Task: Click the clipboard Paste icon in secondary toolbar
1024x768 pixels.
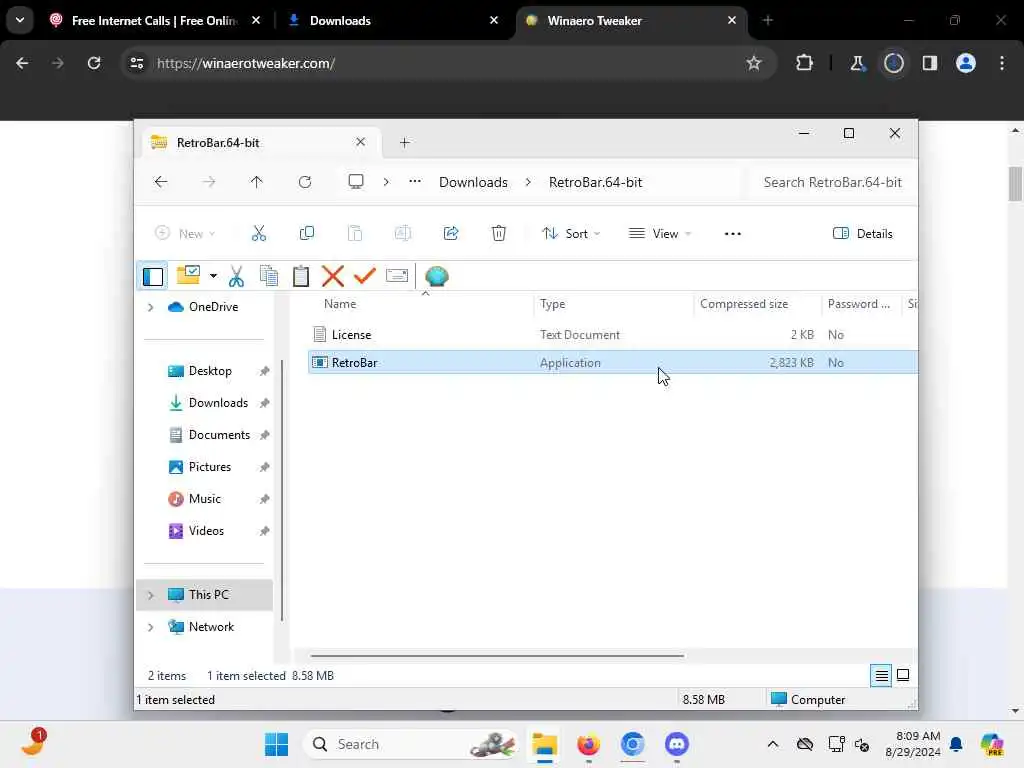Action: (300, 276)
